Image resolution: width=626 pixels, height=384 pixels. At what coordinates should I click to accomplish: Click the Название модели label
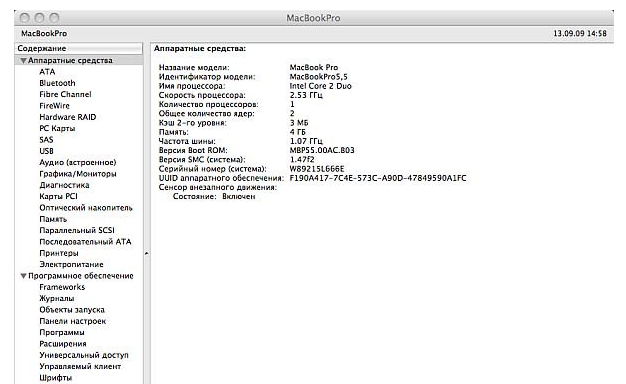(194, 67)
